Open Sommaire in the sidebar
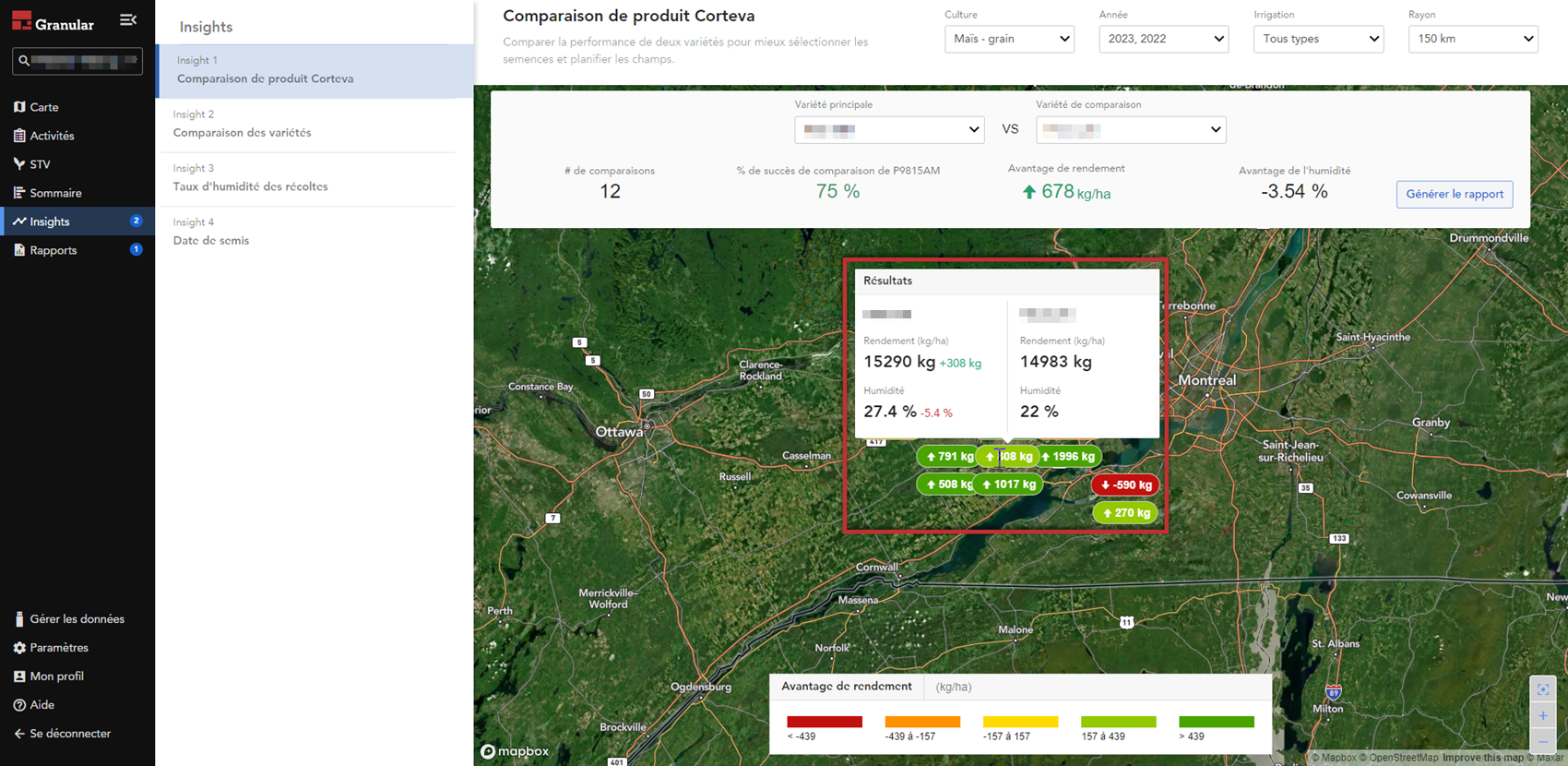The image size is (1568, 766). tap(55, 193)
